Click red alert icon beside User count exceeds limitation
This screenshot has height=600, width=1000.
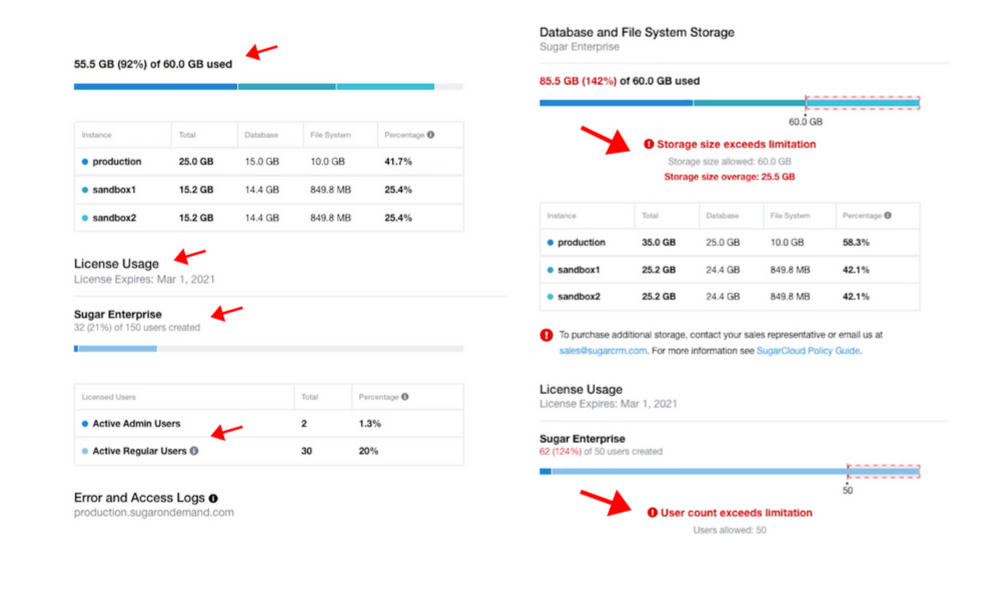652,513
